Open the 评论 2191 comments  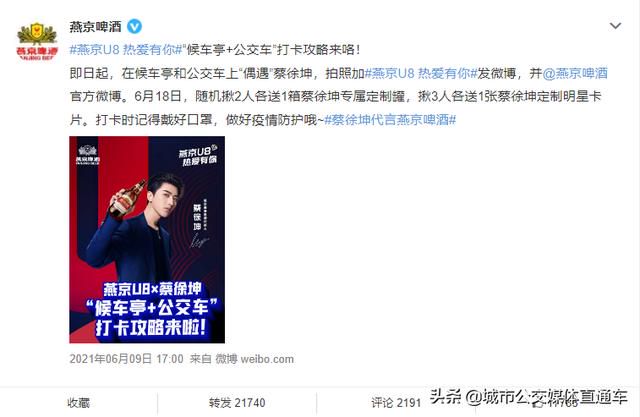point(396,403)
